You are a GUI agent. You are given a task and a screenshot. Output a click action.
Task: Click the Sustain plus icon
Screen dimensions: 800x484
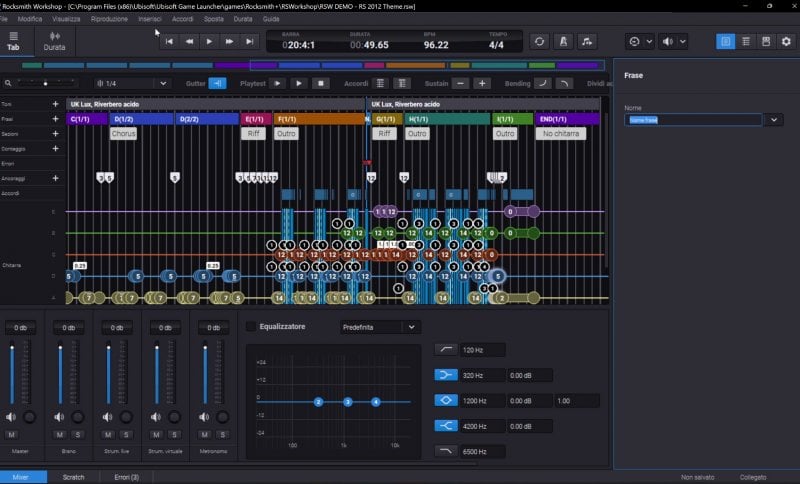pos(482,83)
